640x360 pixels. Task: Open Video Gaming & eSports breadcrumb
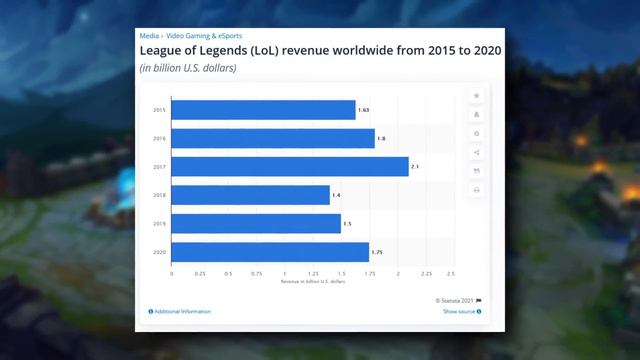tap(204, 36)
